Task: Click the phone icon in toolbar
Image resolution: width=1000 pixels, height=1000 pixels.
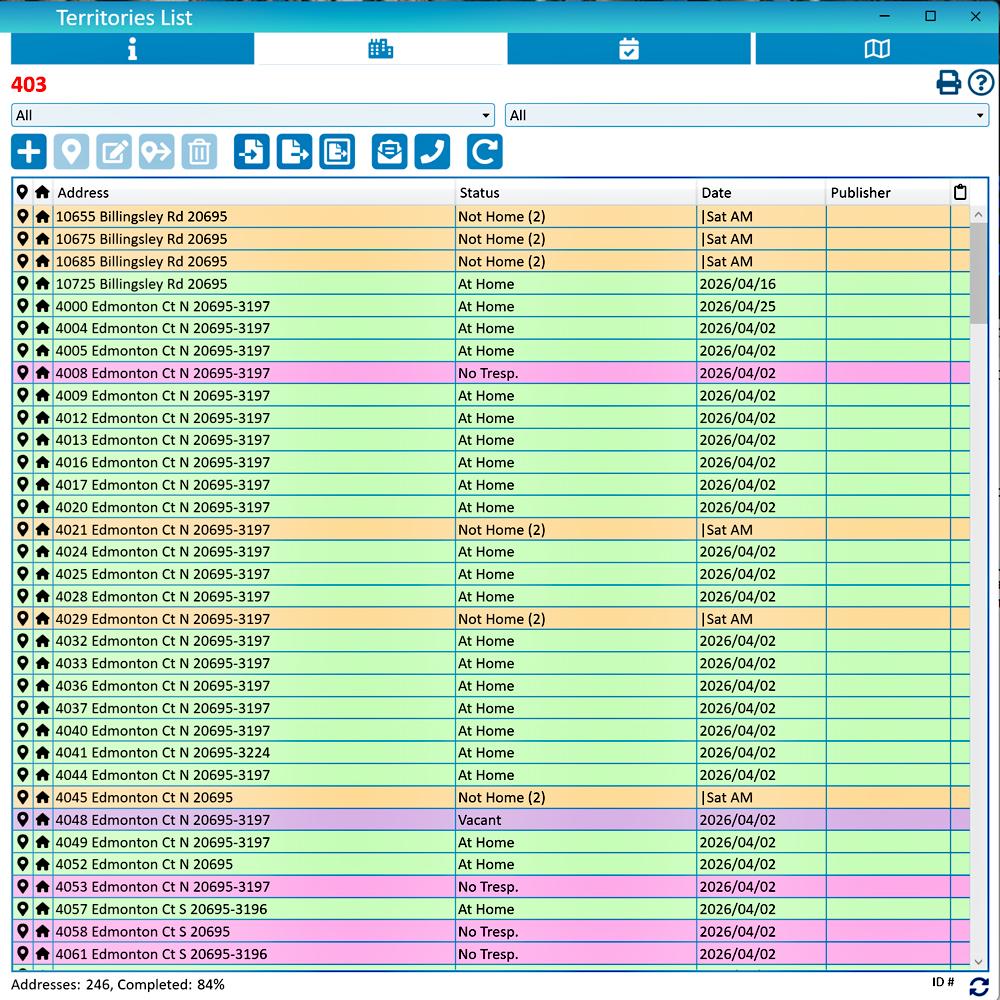Action: click(x=432, y=152)
